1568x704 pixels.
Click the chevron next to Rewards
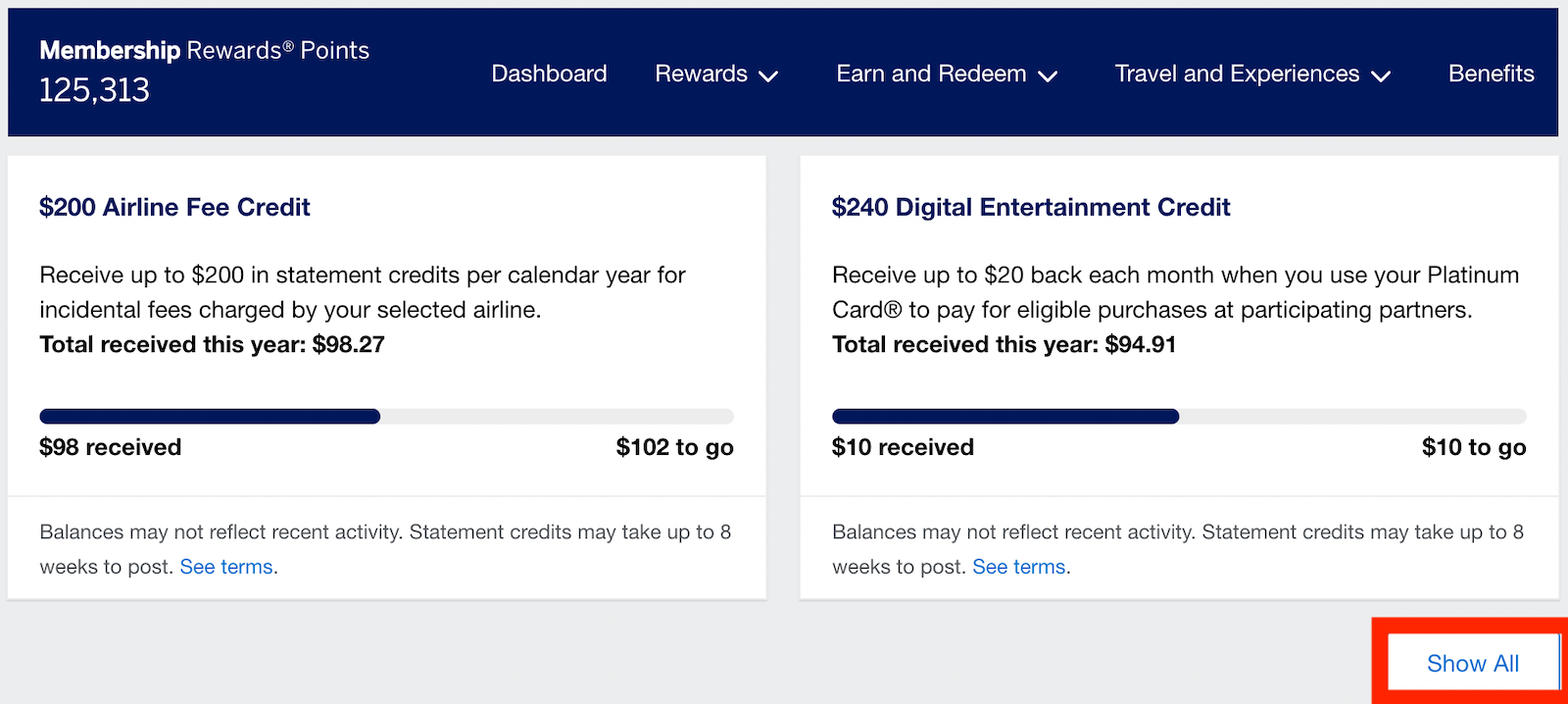[x=769, y=75]
